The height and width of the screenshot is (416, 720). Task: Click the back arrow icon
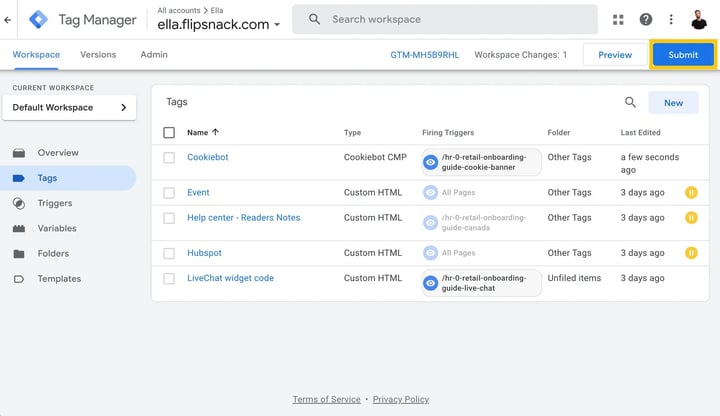pos(7,20)
